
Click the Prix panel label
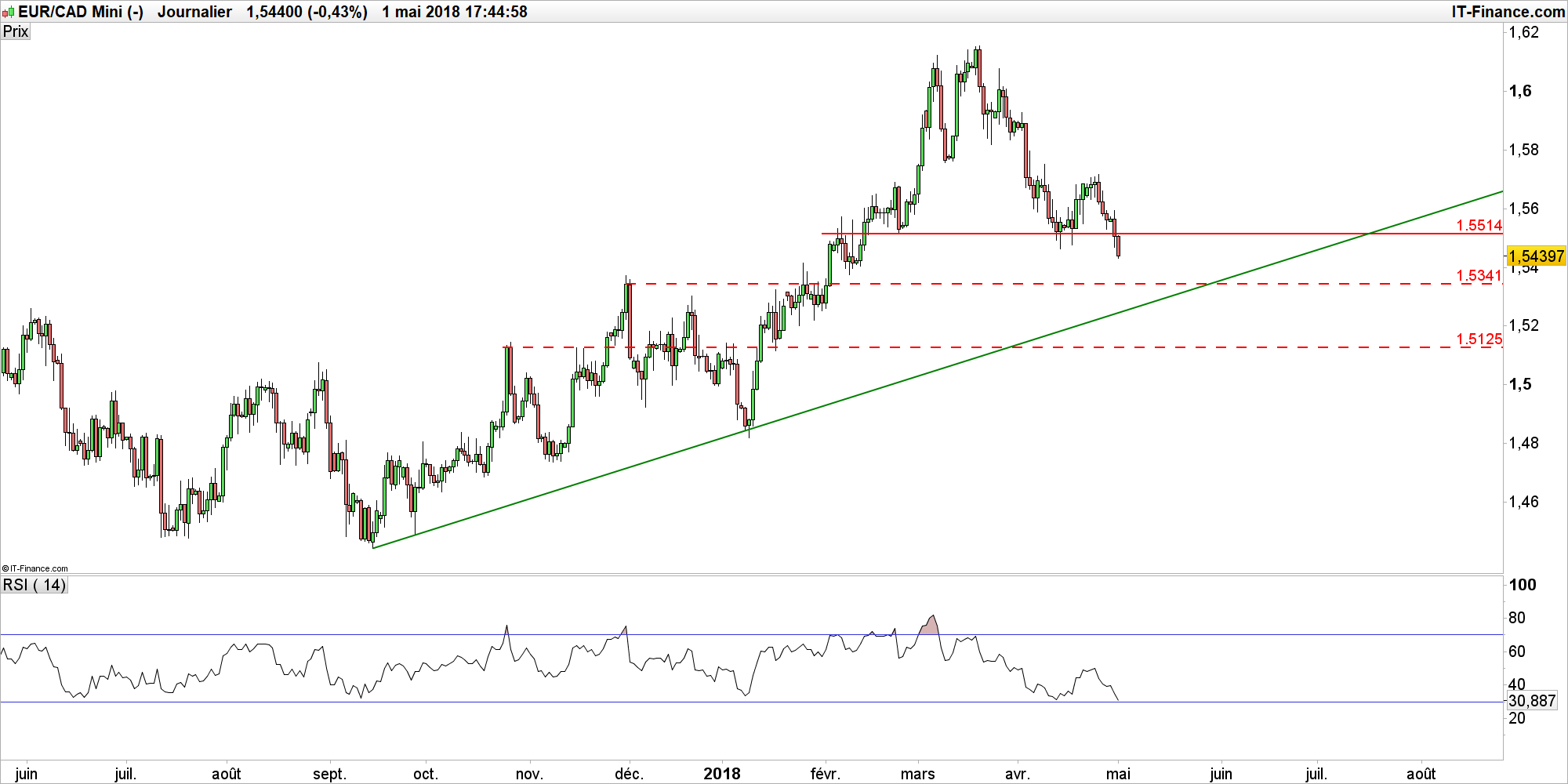click(16, 31)
